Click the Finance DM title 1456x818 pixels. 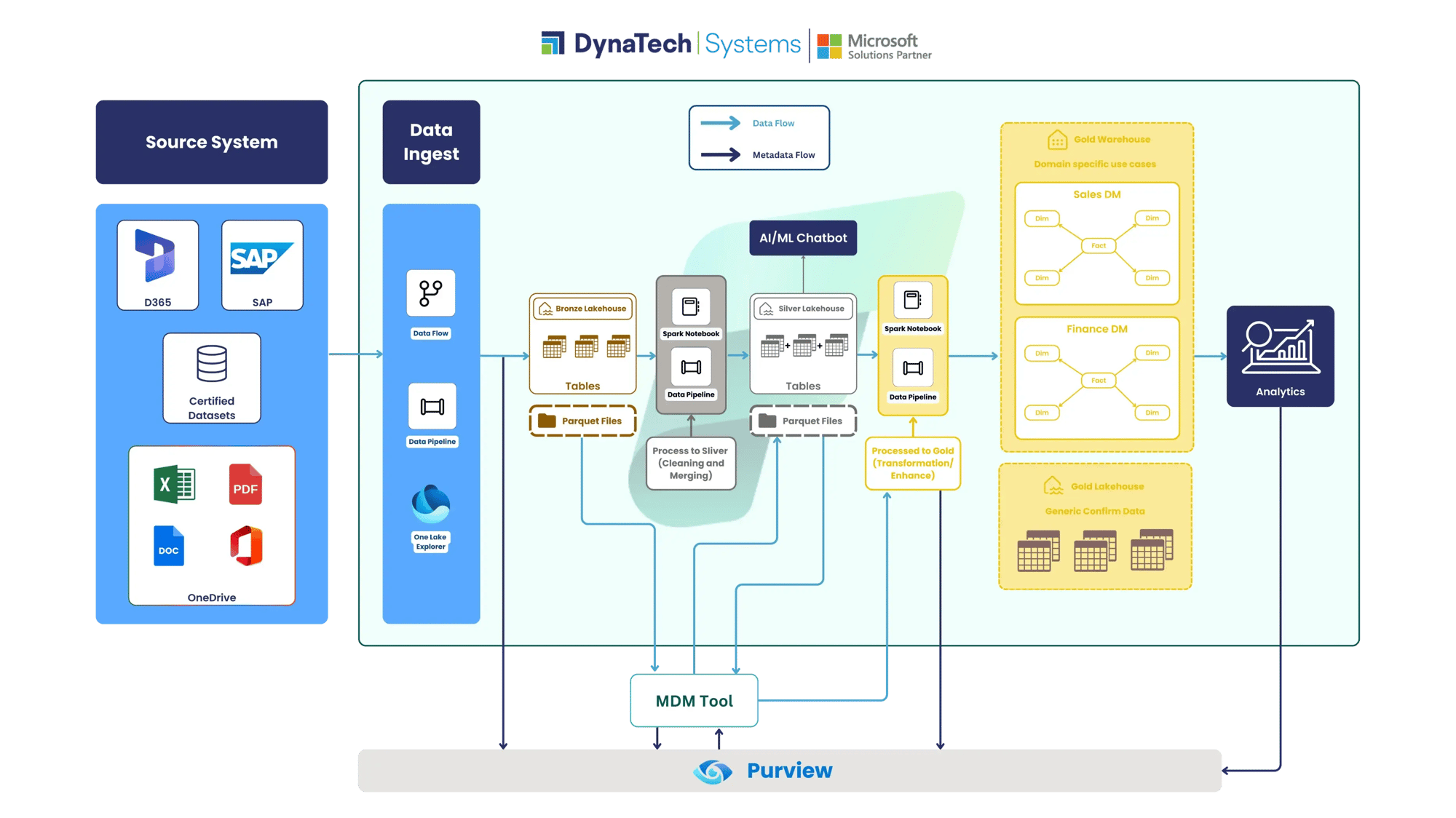coord(1096,329)
